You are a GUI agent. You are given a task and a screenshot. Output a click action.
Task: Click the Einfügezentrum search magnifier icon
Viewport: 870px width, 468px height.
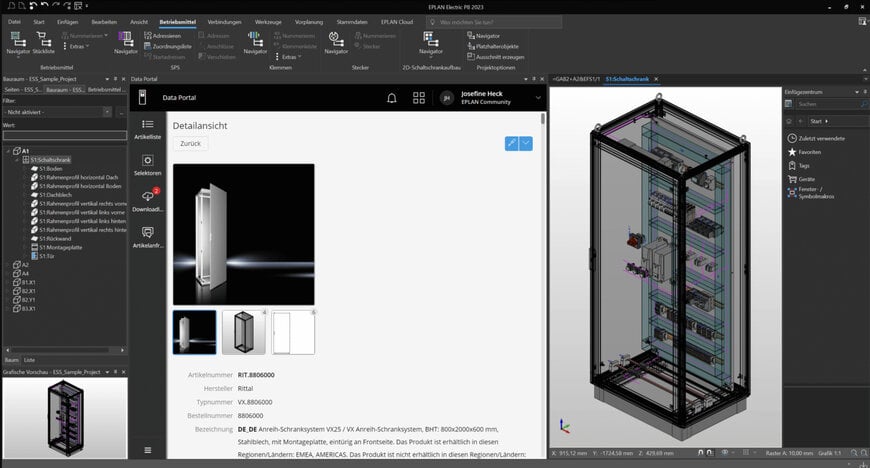pos(864,104)
